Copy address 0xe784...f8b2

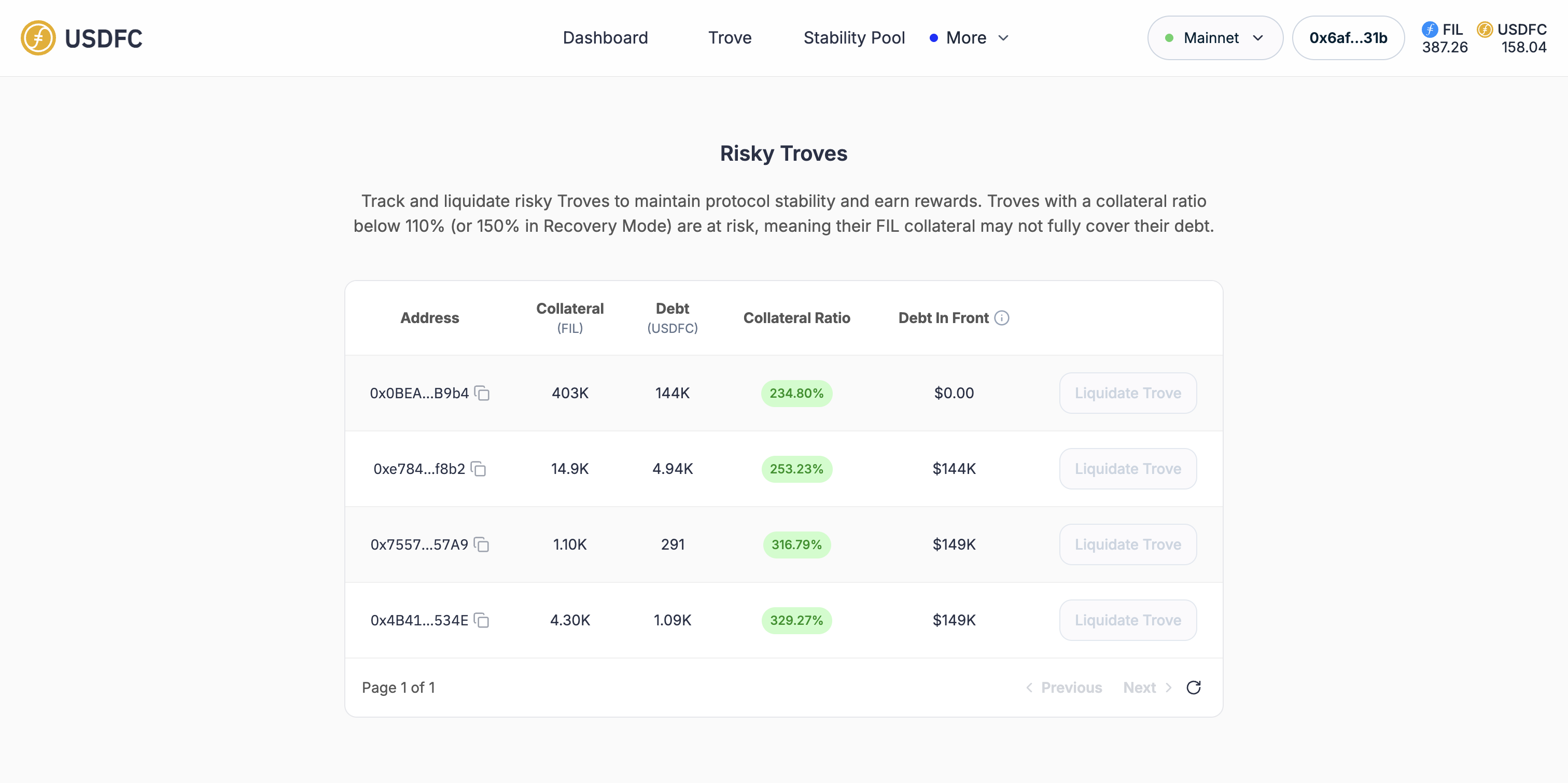click(479, 469)
